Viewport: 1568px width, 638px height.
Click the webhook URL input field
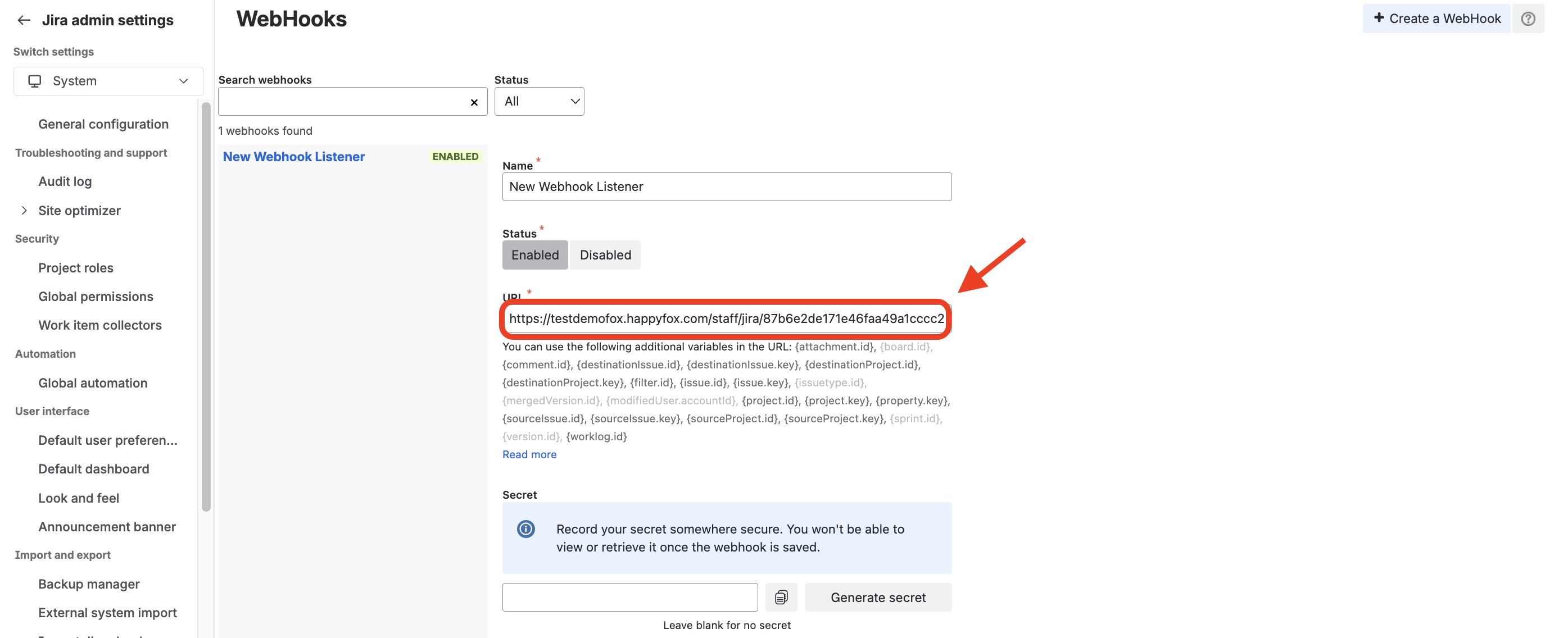coord(726,318)
